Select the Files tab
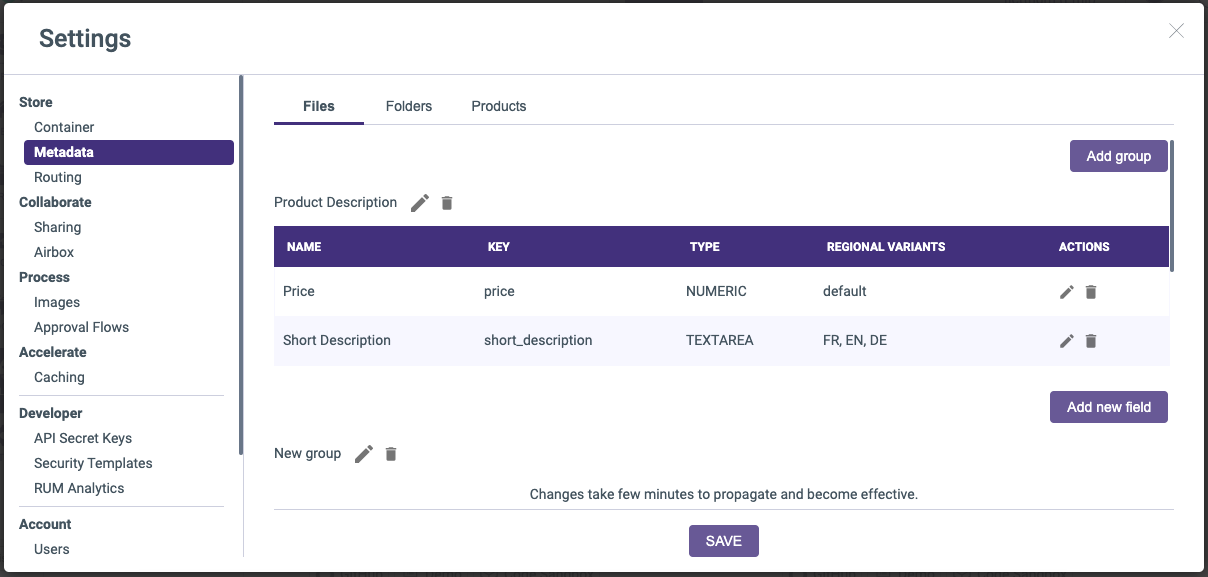This screenshot has height=577, width=1208. click(x=319, y=106)
